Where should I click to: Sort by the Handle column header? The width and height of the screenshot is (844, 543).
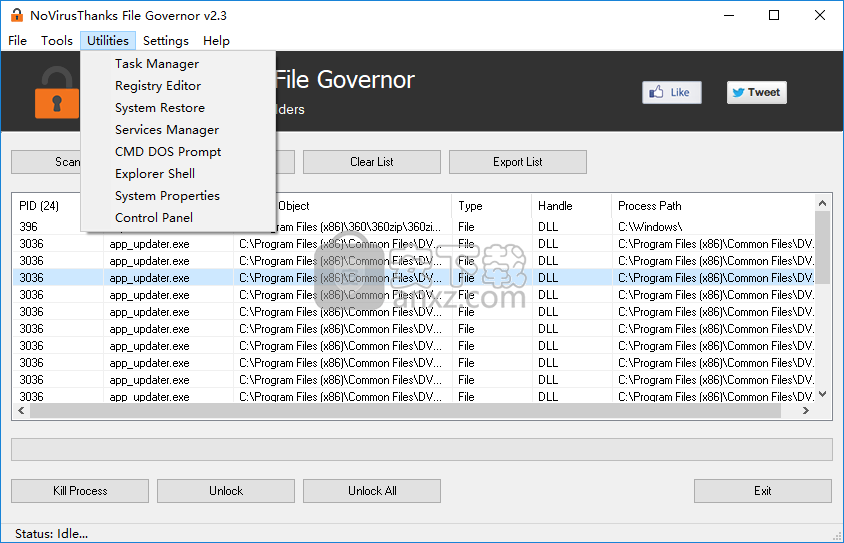tap(571, 206)
